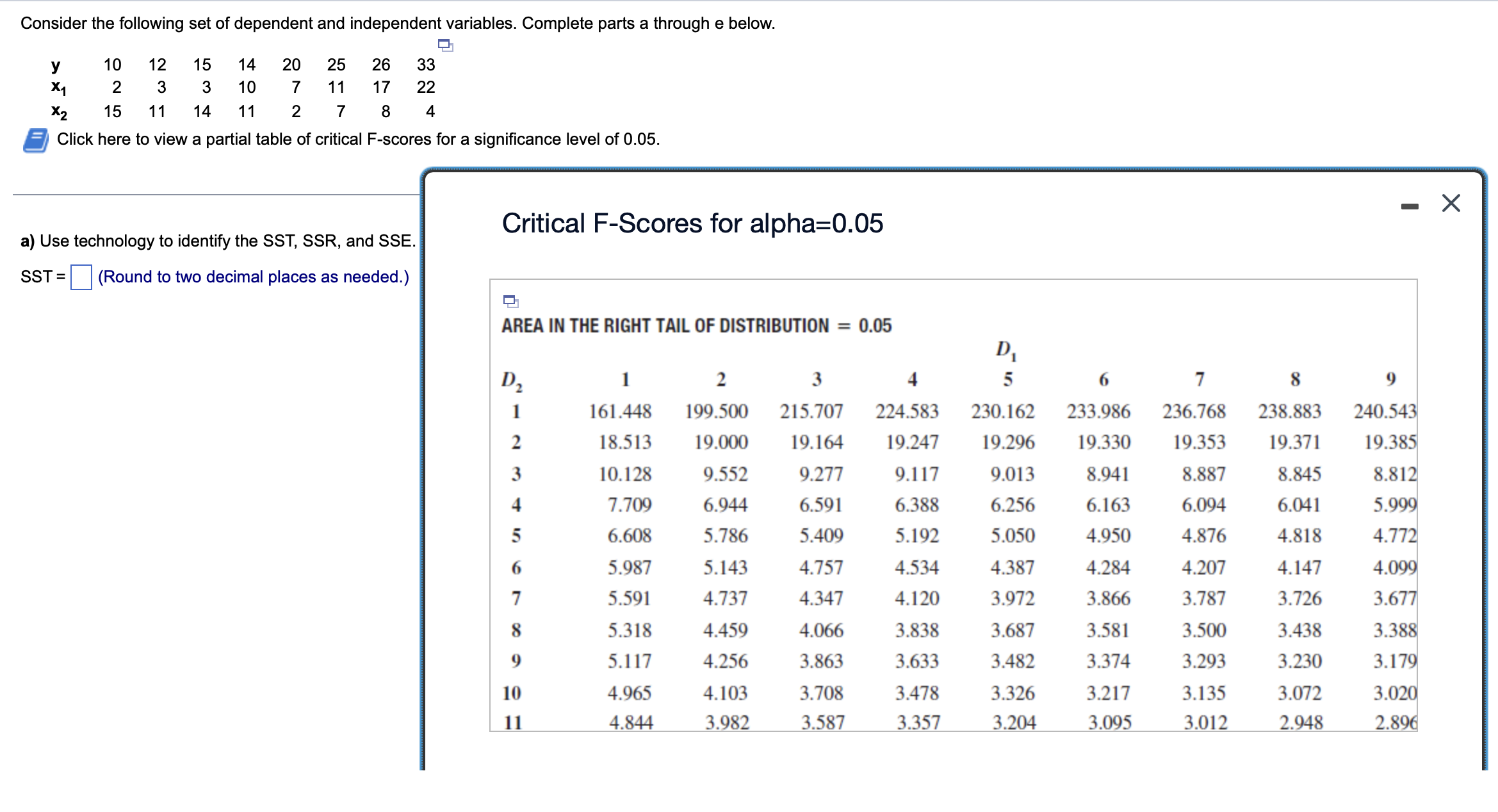This screenshot has width=1498, height=812.
Task: Click the critical value 161.448 in the table
Action: pyautogui.click(x=619, y=411)
